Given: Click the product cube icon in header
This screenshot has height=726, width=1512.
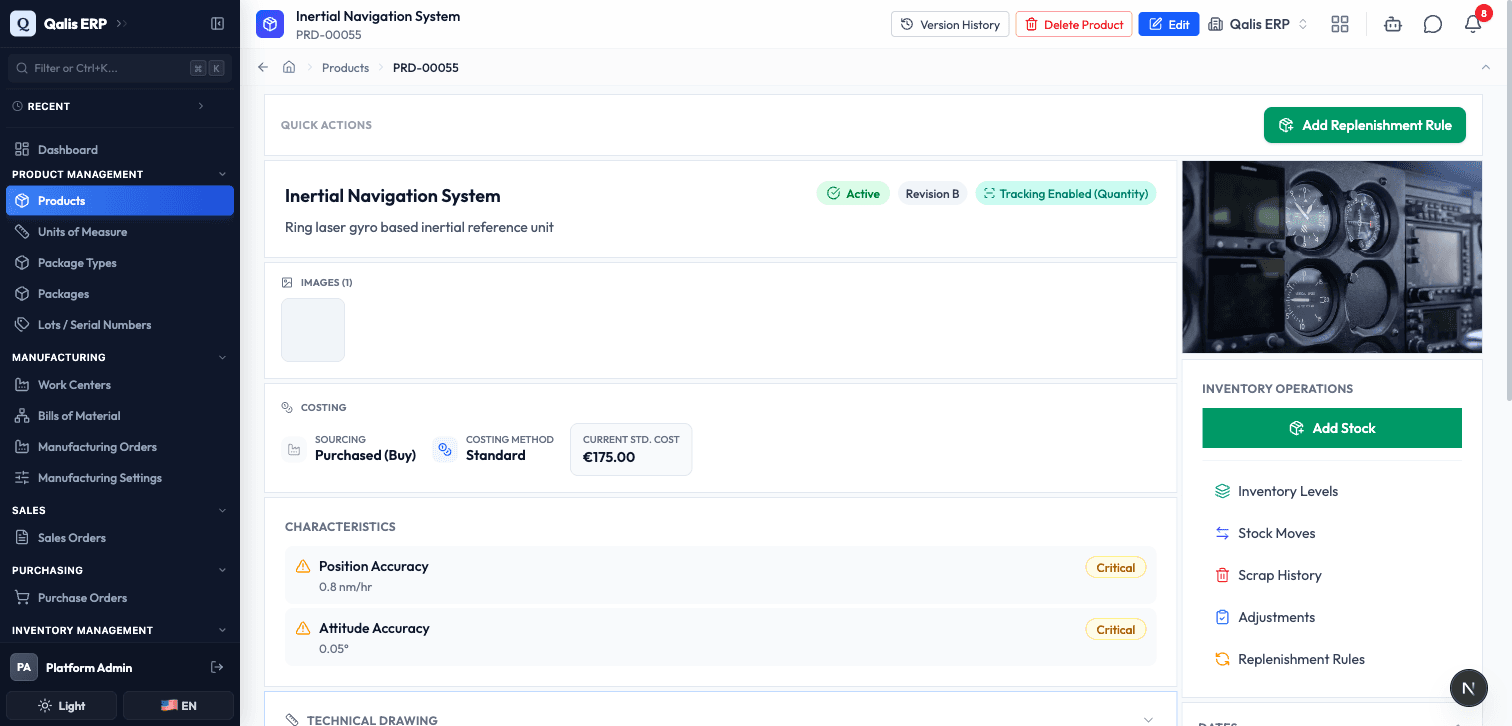Looking at the screenshot, I should point(270,24).
